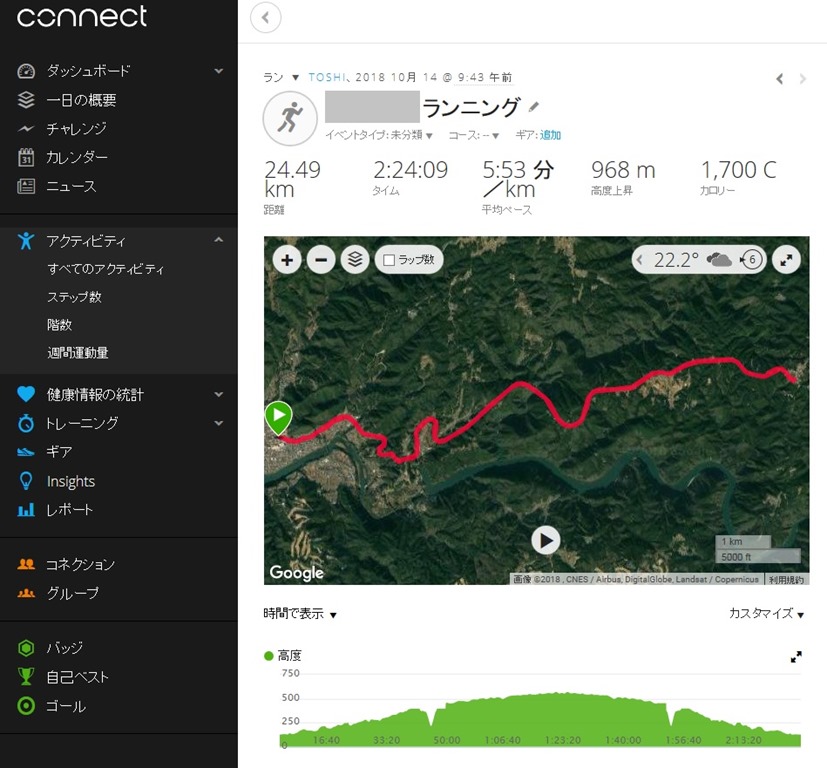The height and width of the screenshot is (768, 827).
Task: Zoom in on the map with plus button
Action: [287, 260]
